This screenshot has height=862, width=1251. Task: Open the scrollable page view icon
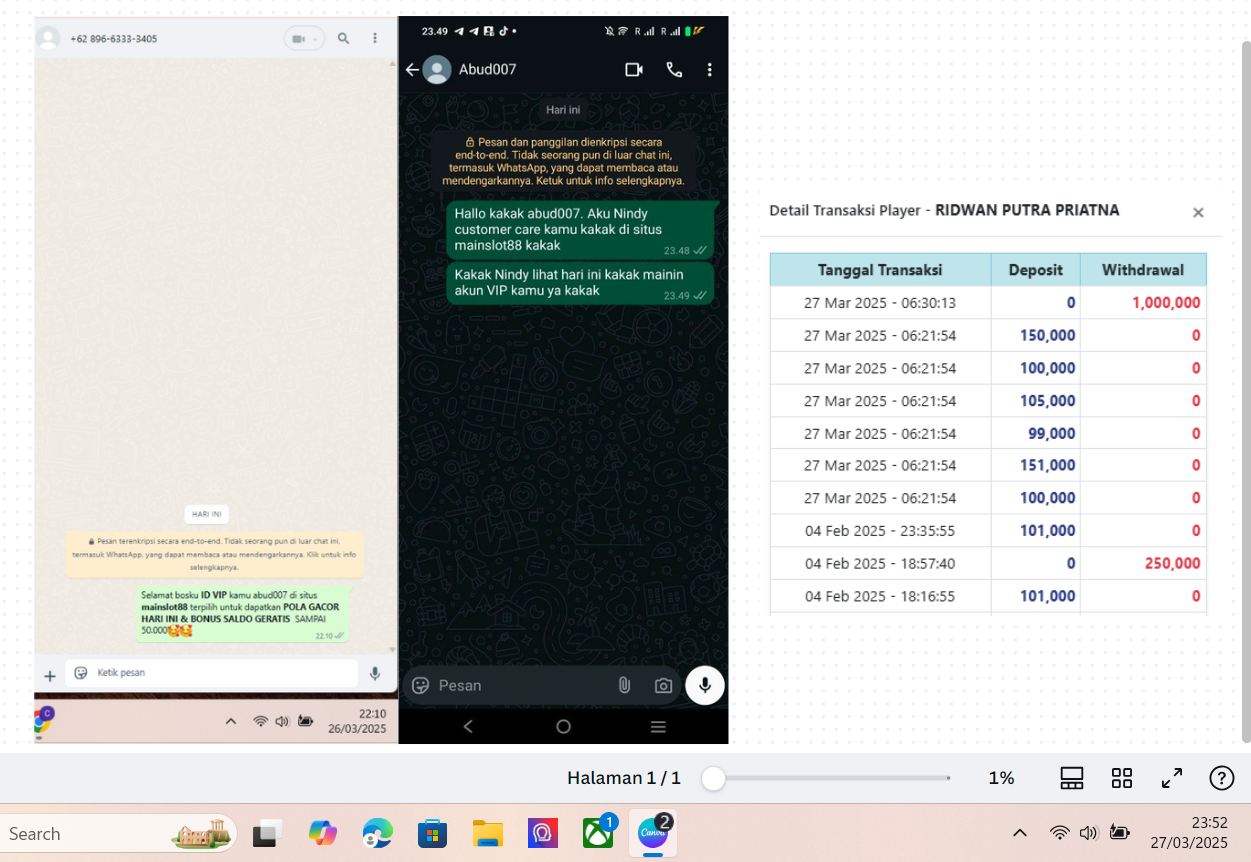pyautogui.click(x=1072, y=778)
